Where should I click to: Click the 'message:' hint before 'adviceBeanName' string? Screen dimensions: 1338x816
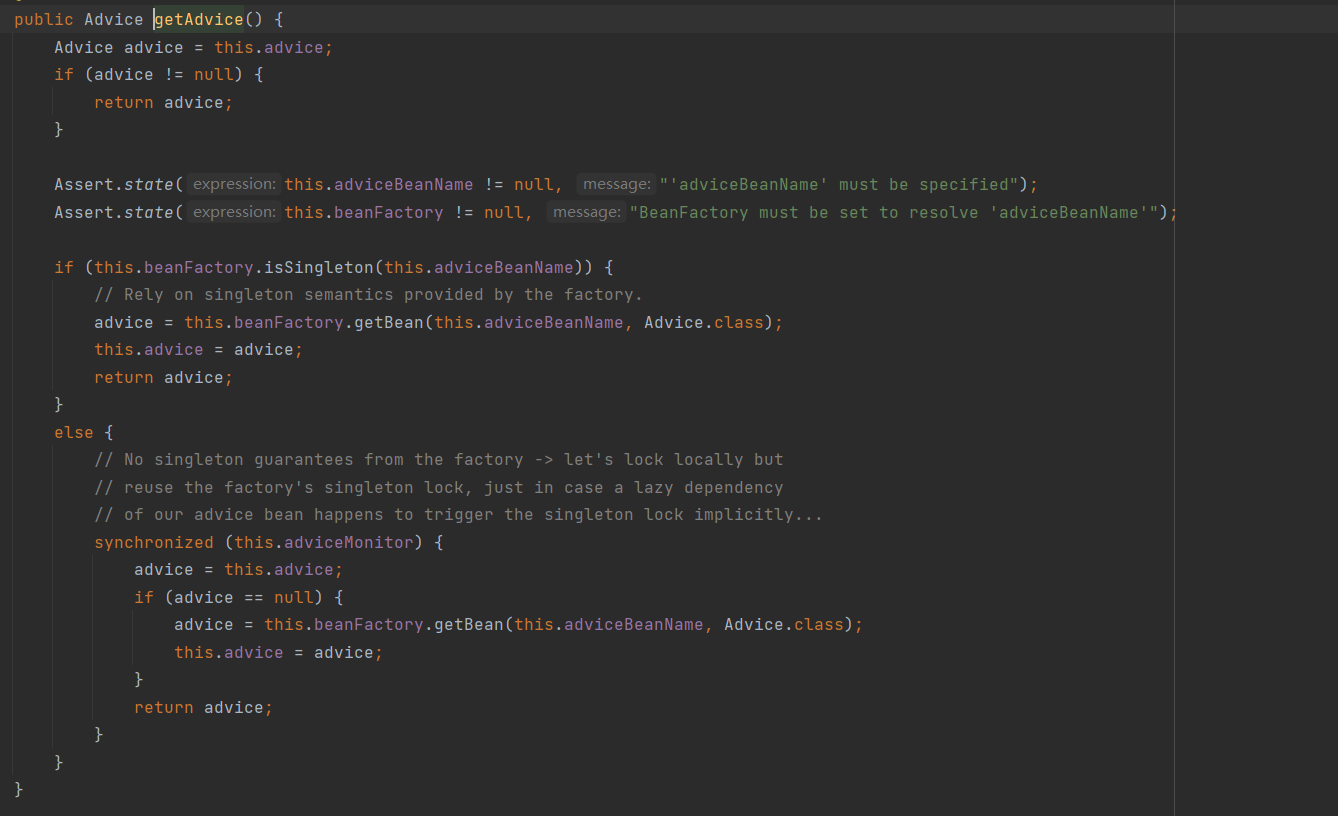tap(616, 184)
